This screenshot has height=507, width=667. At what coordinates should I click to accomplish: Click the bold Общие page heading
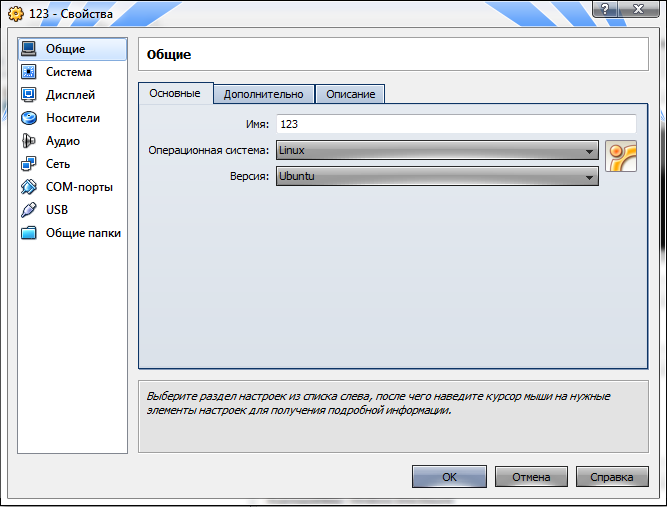[169, 54]
